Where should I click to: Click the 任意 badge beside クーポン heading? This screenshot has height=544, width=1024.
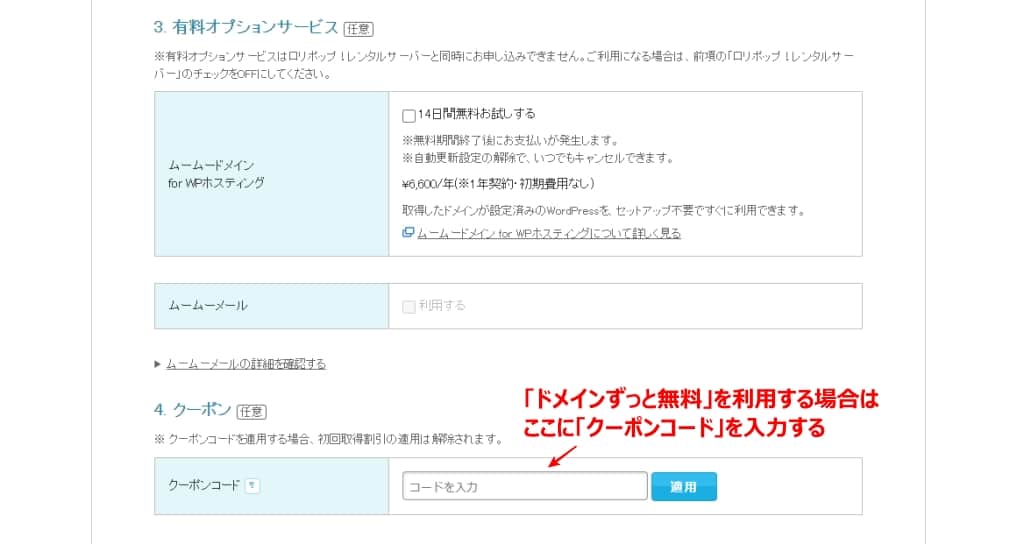(251, 412)
